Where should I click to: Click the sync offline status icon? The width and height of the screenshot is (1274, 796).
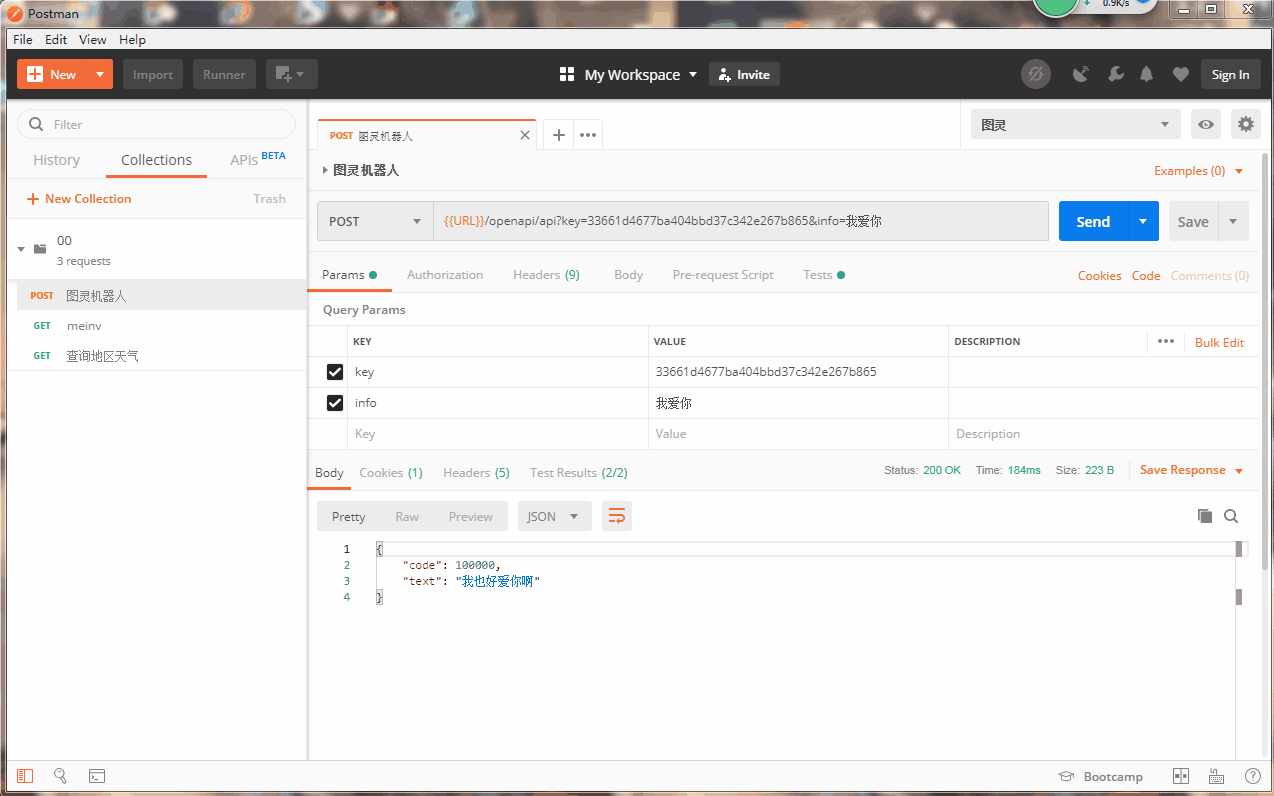(1036, 74)
